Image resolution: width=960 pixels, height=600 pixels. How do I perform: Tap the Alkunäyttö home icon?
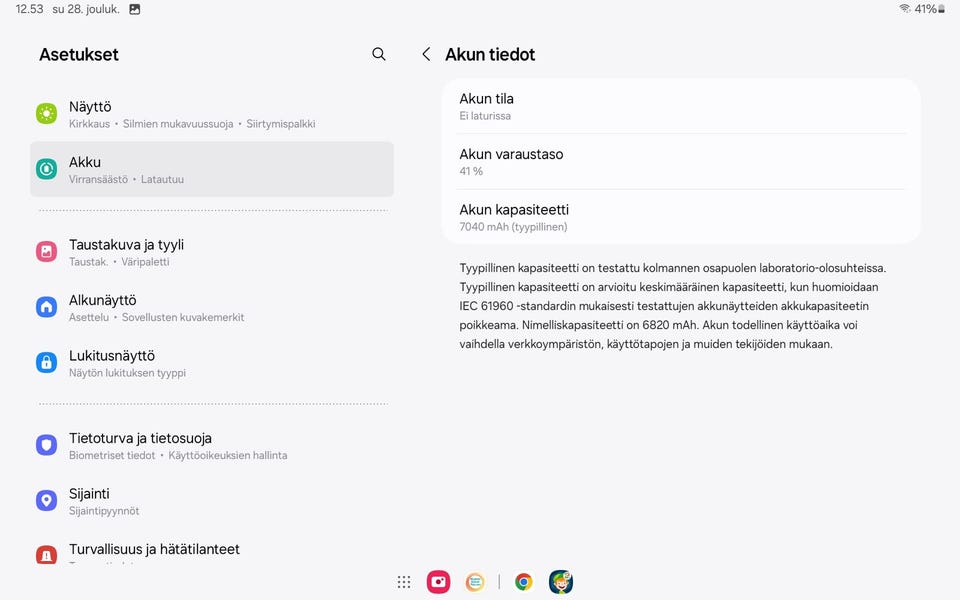coord(47,307)
